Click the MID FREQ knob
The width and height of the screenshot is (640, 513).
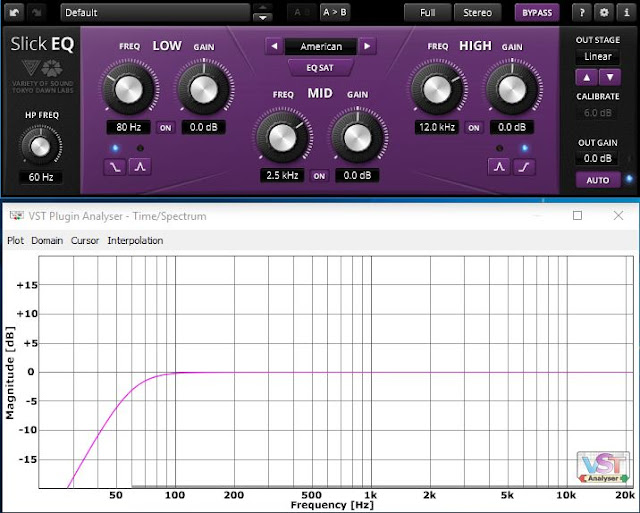pos(282,137)
